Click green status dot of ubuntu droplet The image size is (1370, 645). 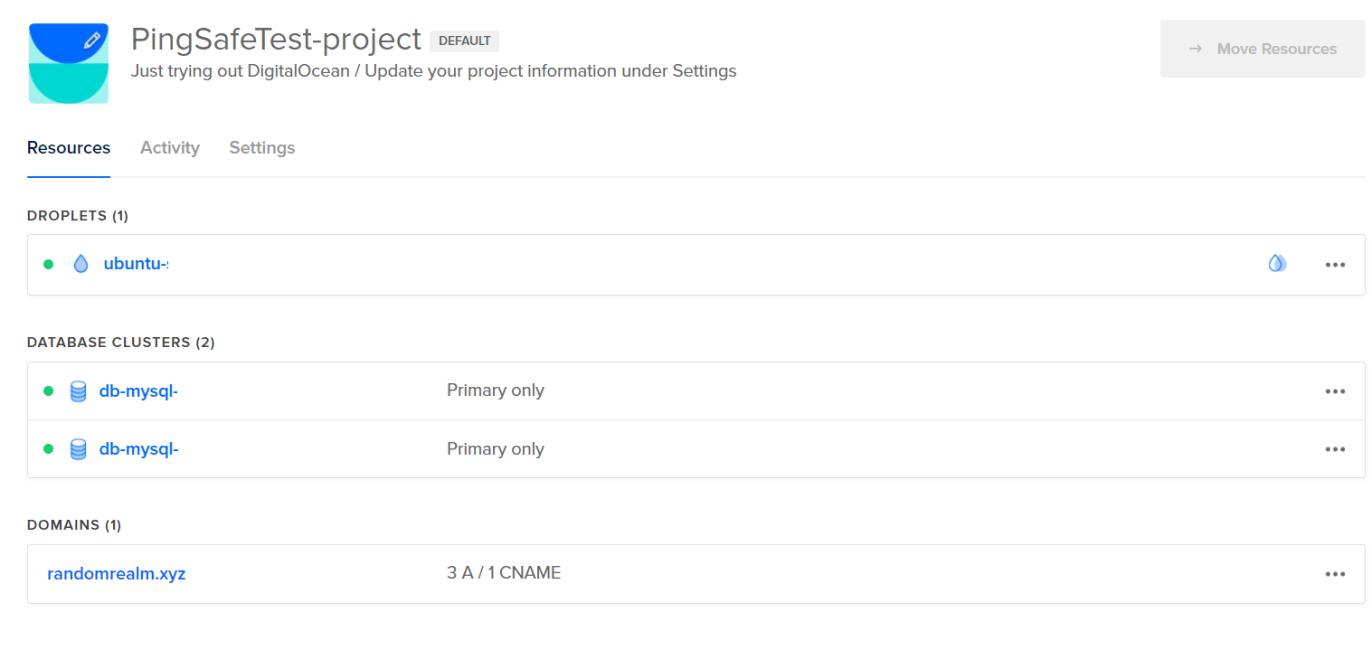click(48, 264)
